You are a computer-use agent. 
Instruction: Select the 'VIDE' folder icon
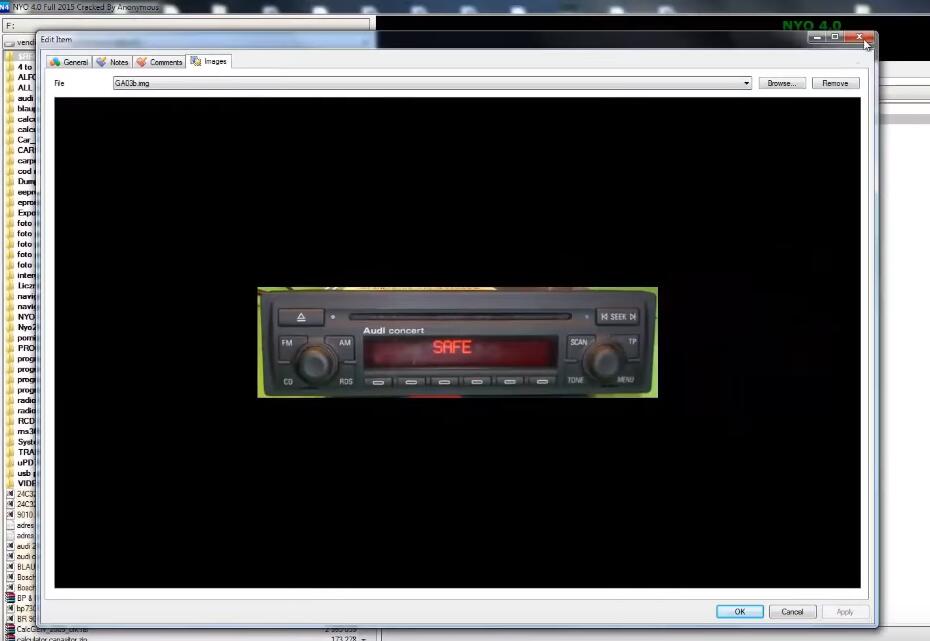click(10, 483)
